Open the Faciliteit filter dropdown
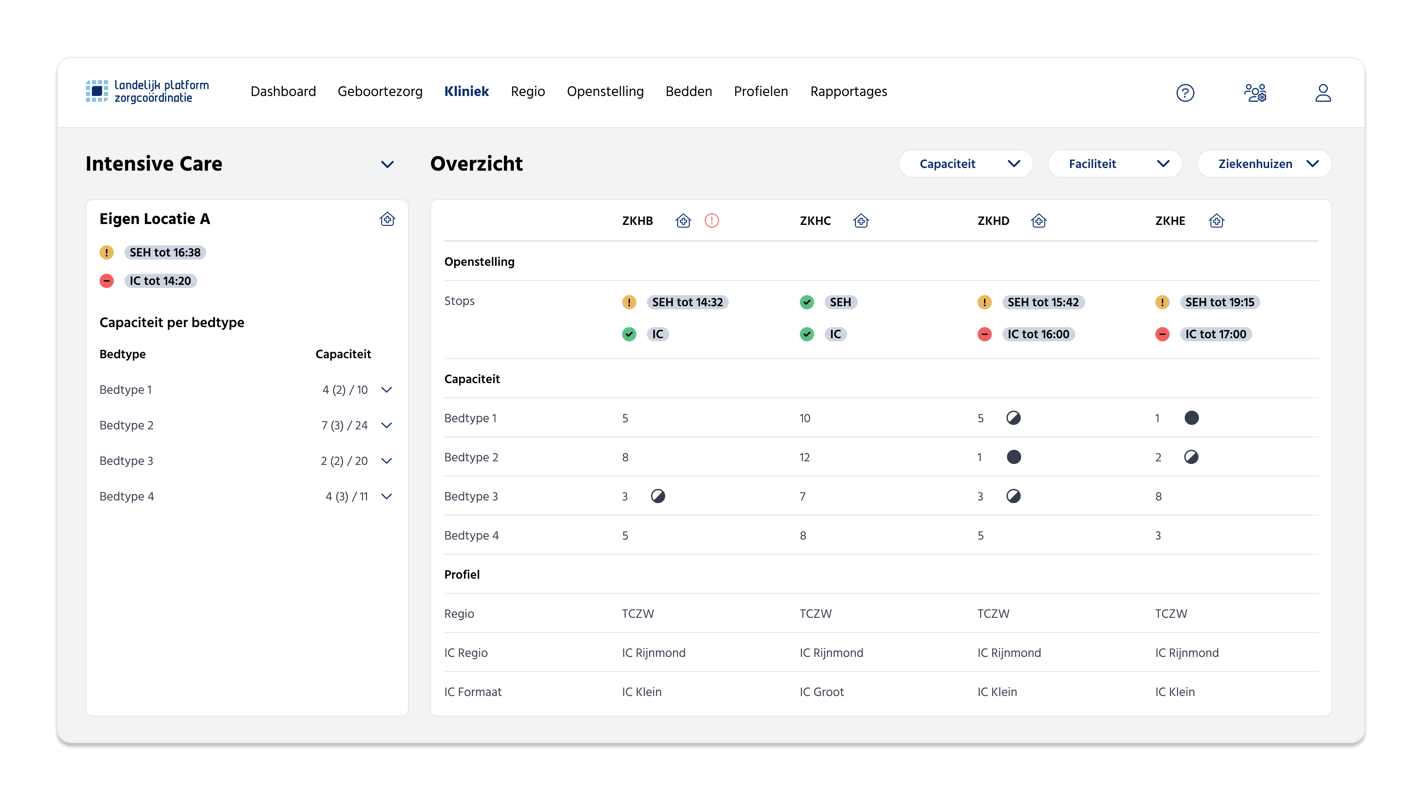This screenshot has height=800, width=1422. click(x=1114, y=164)
